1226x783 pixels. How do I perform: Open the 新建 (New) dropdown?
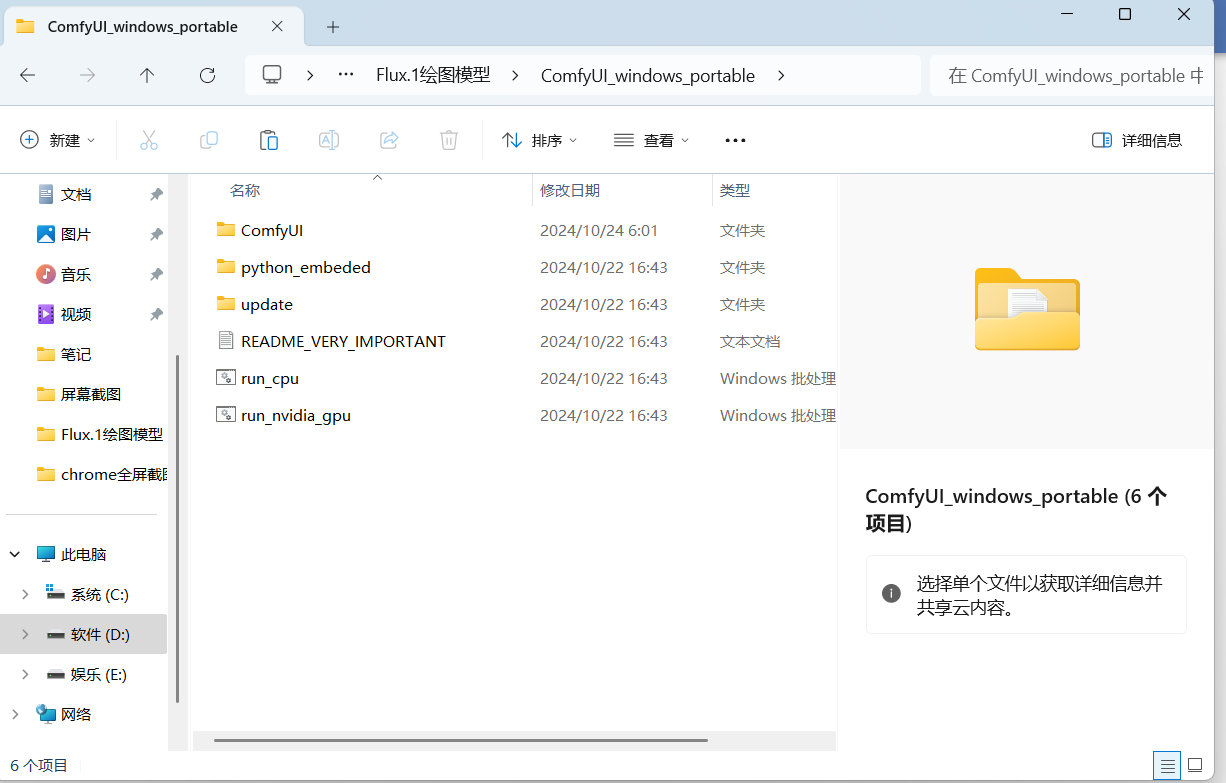(58, 140)
